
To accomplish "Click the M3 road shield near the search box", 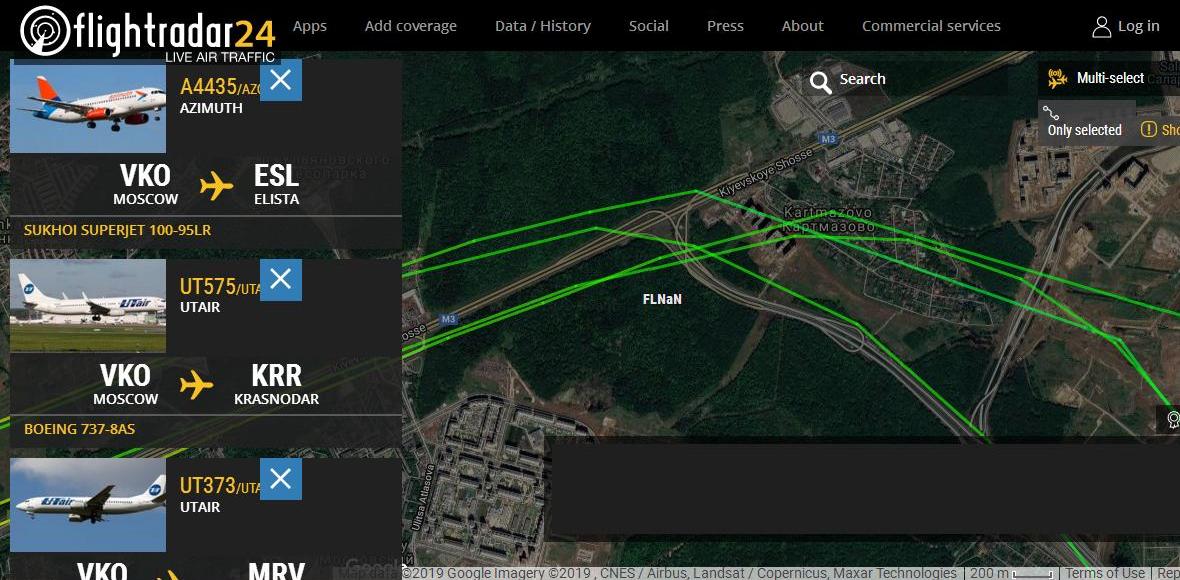I will tap(829, 138).
